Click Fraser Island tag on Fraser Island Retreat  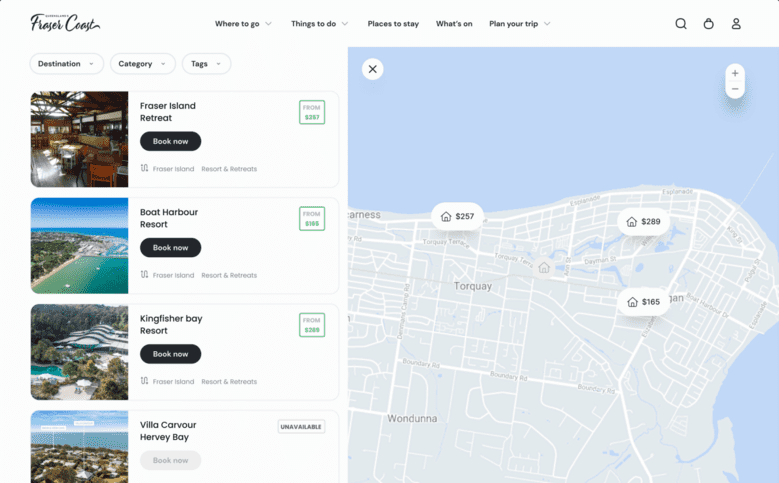point(173,169)
